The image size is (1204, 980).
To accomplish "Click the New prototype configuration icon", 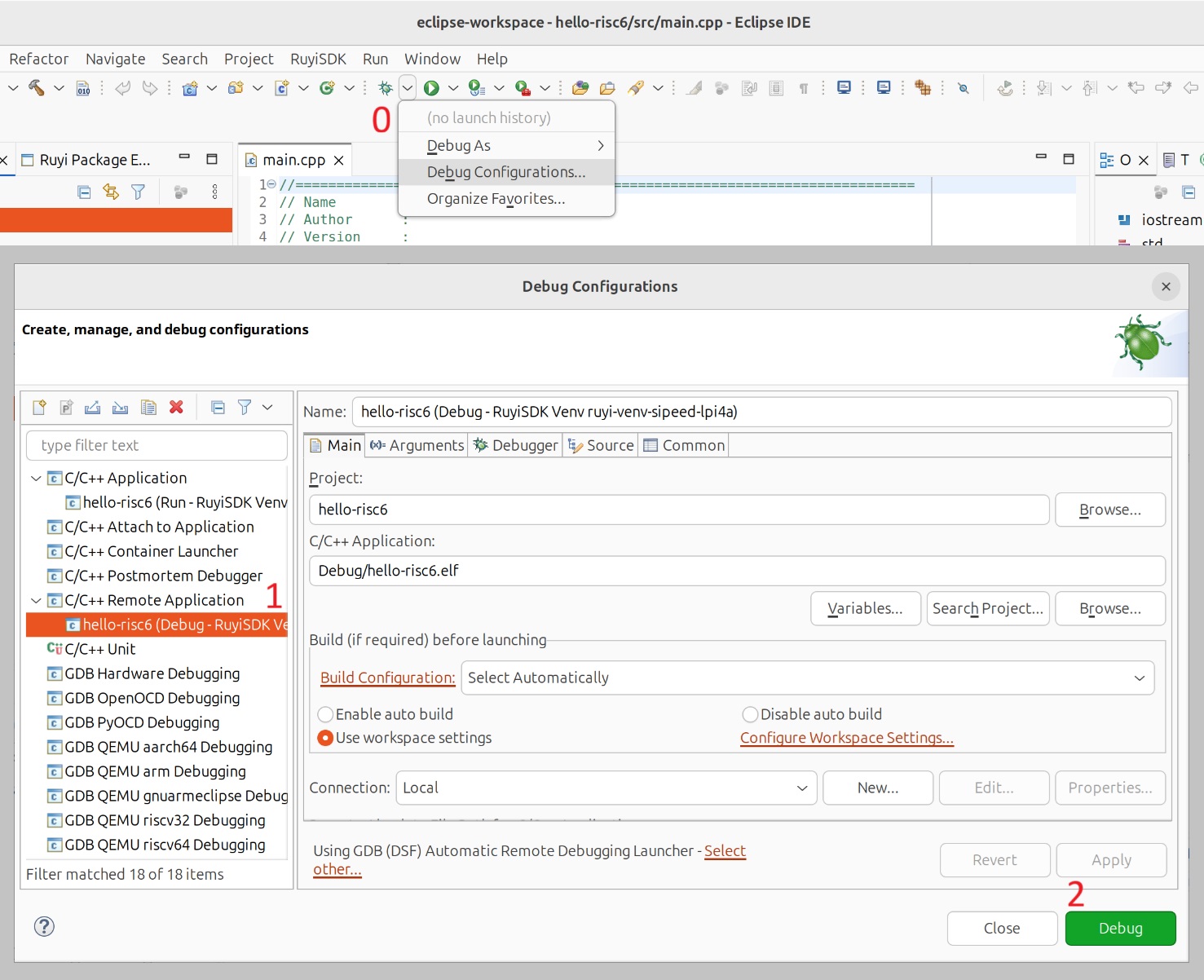I will [66, 407].
